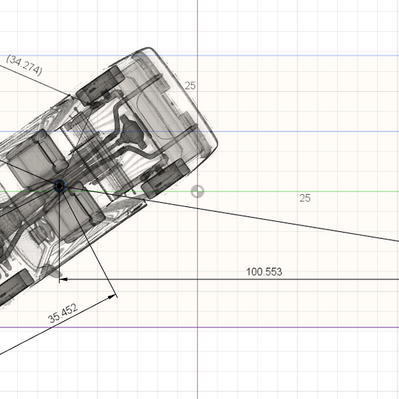Select the 100.553 dimension label
The width and height of the screenshot is (399, 399).
click(264, 272)
